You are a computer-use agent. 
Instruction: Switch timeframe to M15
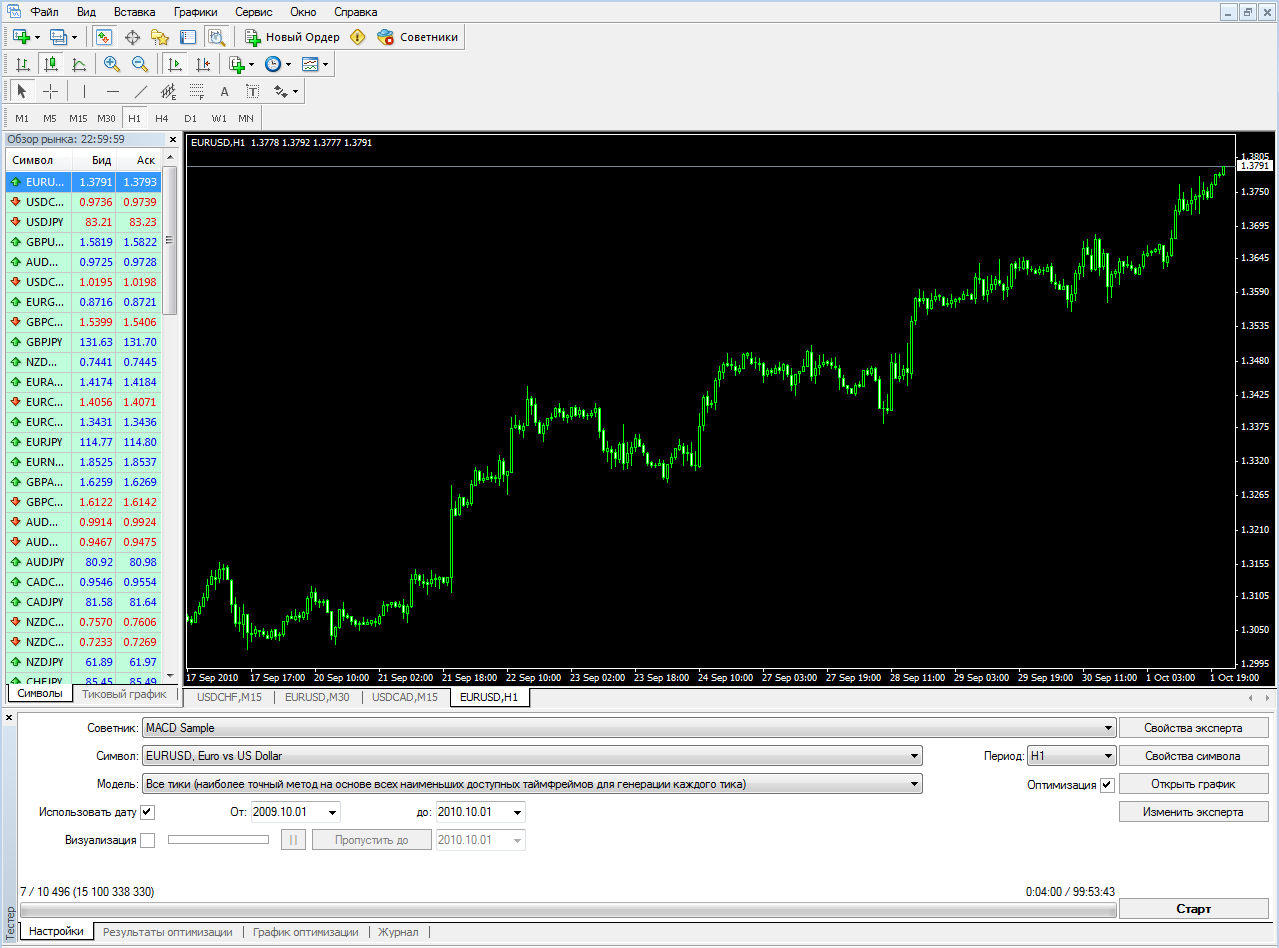tap(78, 118)
